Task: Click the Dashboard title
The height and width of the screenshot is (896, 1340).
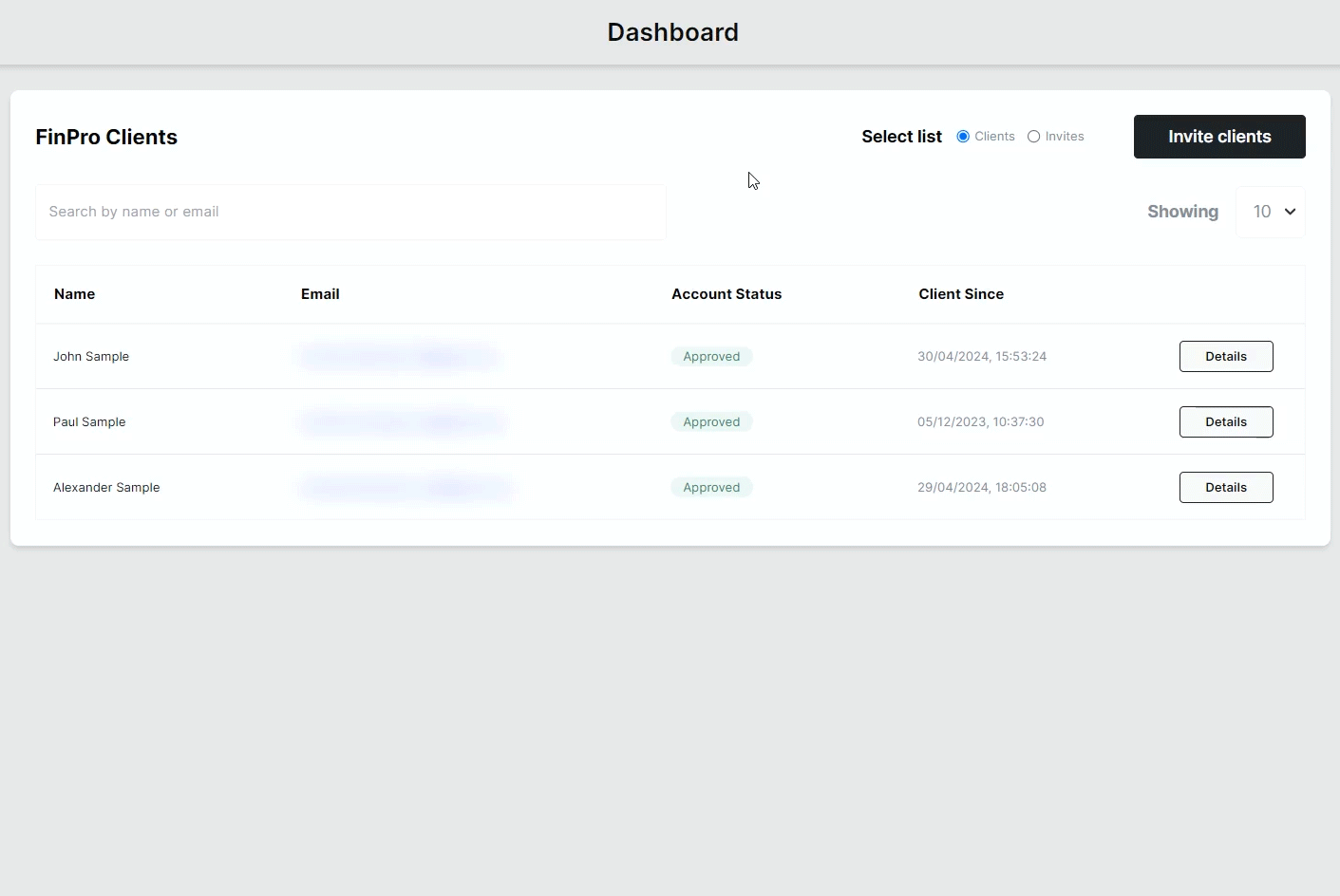Action: pyautogui.click(x=672, y=31)
